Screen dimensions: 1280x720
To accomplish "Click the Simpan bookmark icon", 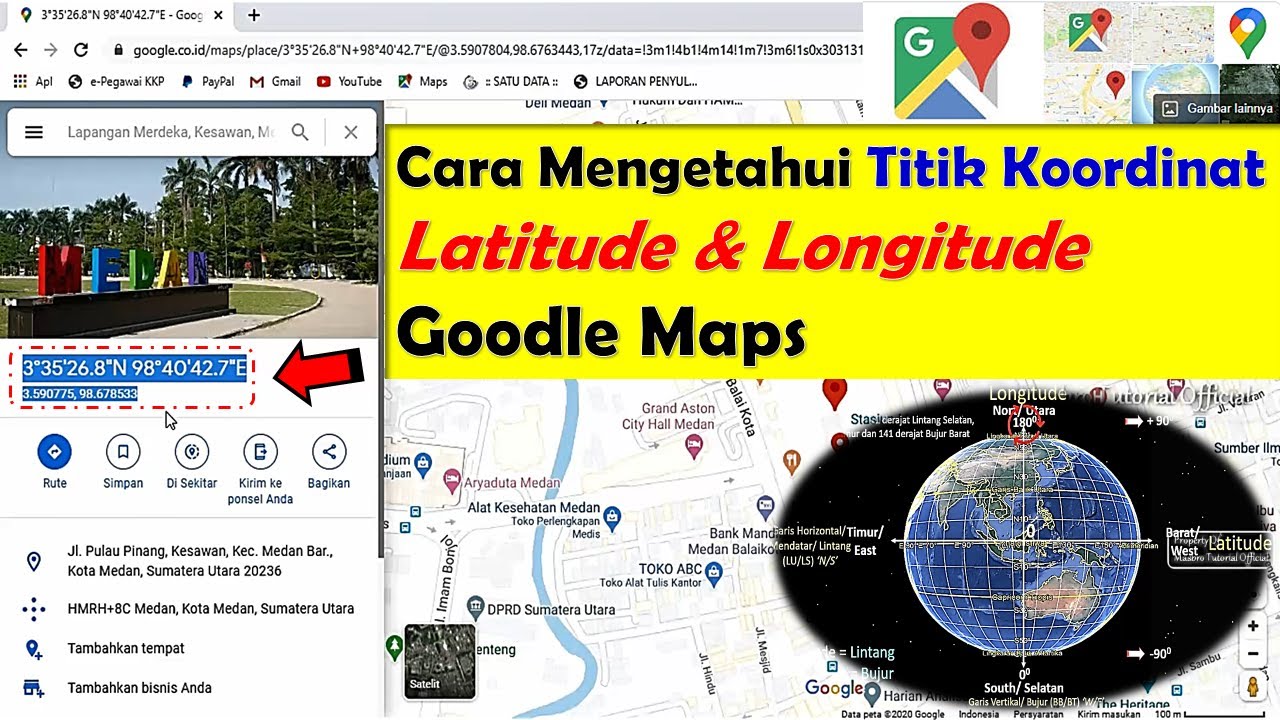I will (123, 452).
